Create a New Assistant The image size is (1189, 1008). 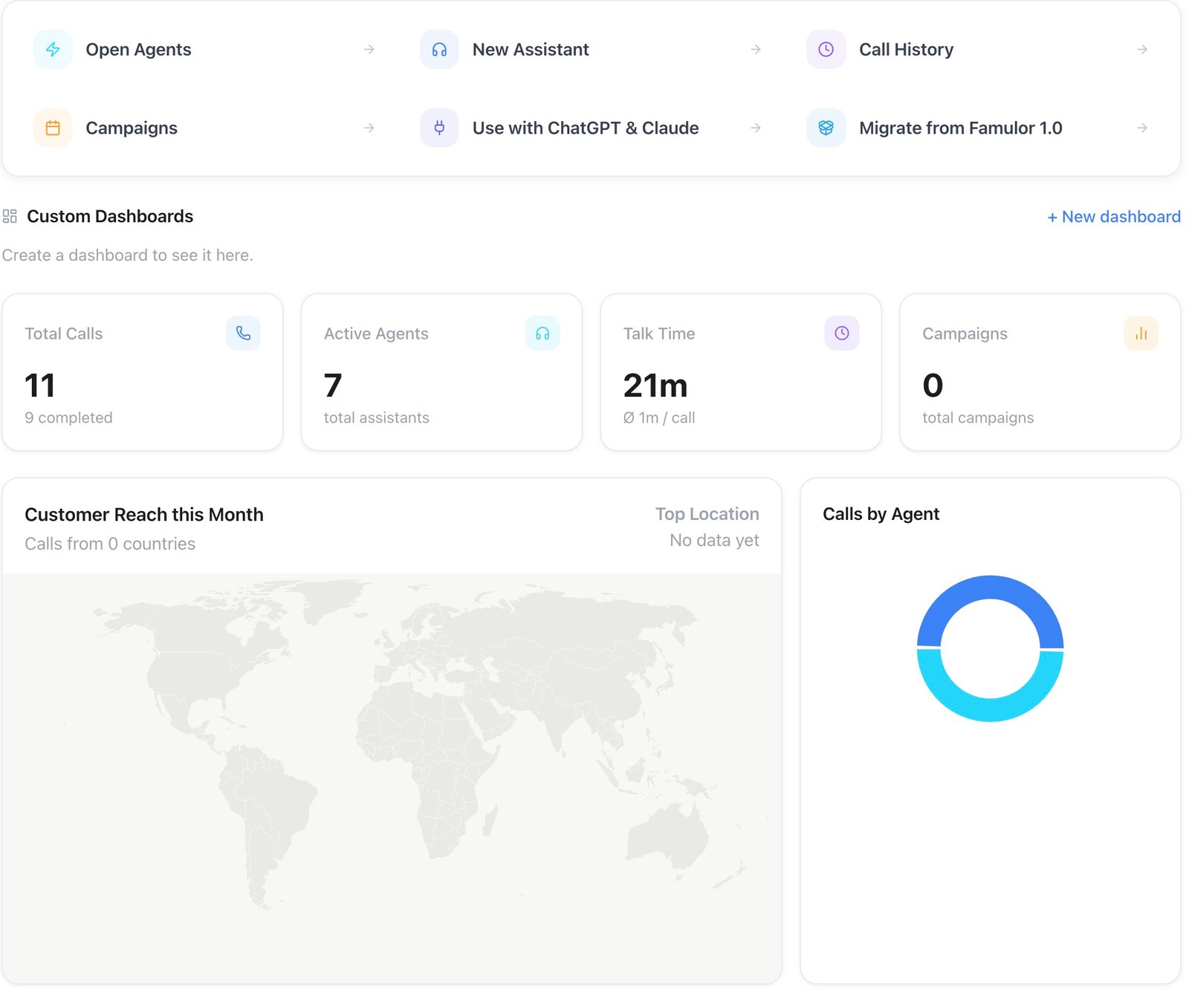[591, 50]
